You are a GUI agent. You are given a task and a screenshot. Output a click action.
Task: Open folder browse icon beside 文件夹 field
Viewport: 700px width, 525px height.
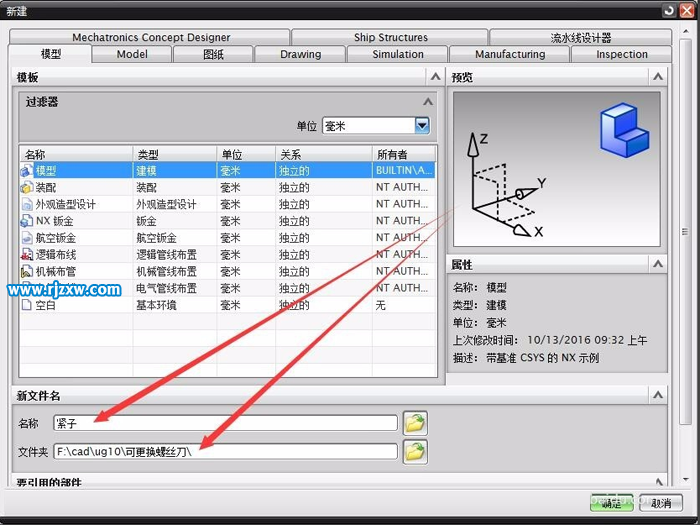[415, 452]
